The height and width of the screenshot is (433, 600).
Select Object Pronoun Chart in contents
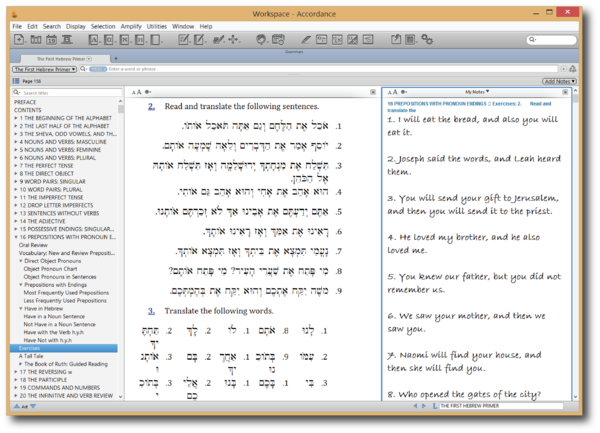click(x=51, y=267)
